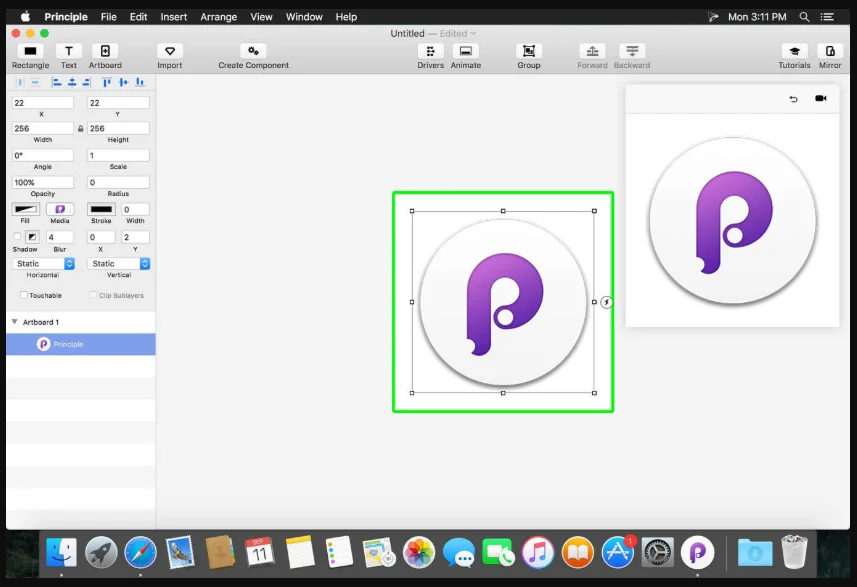Click the shadow Blur field
This screenshot has width=857, height=587.
click(x=60, y=237)
